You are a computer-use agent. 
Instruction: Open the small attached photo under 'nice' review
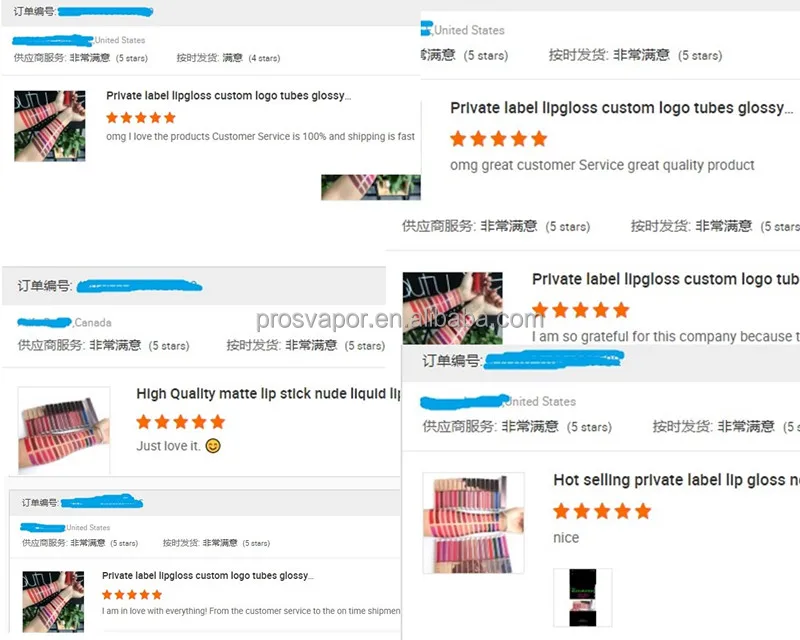coord(583,598)
